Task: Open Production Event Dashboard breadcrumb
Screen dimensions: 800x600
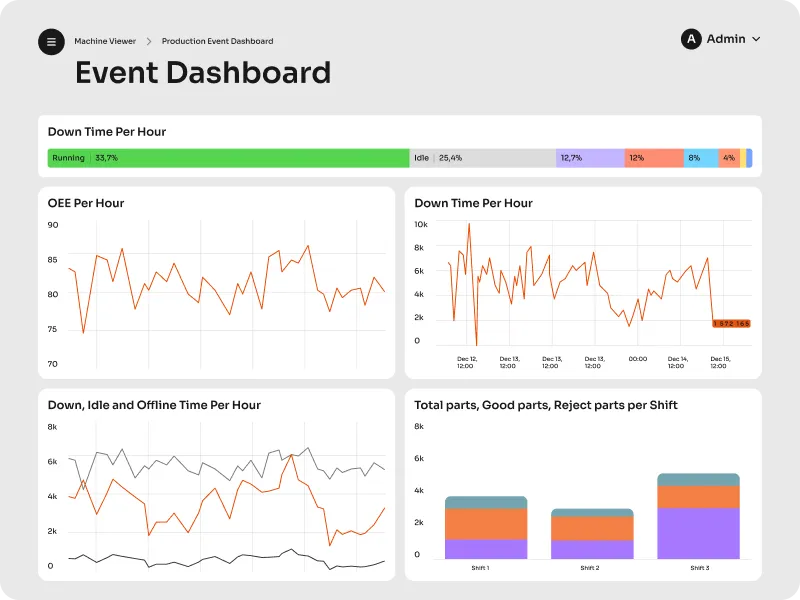Action: coord(217,41)
